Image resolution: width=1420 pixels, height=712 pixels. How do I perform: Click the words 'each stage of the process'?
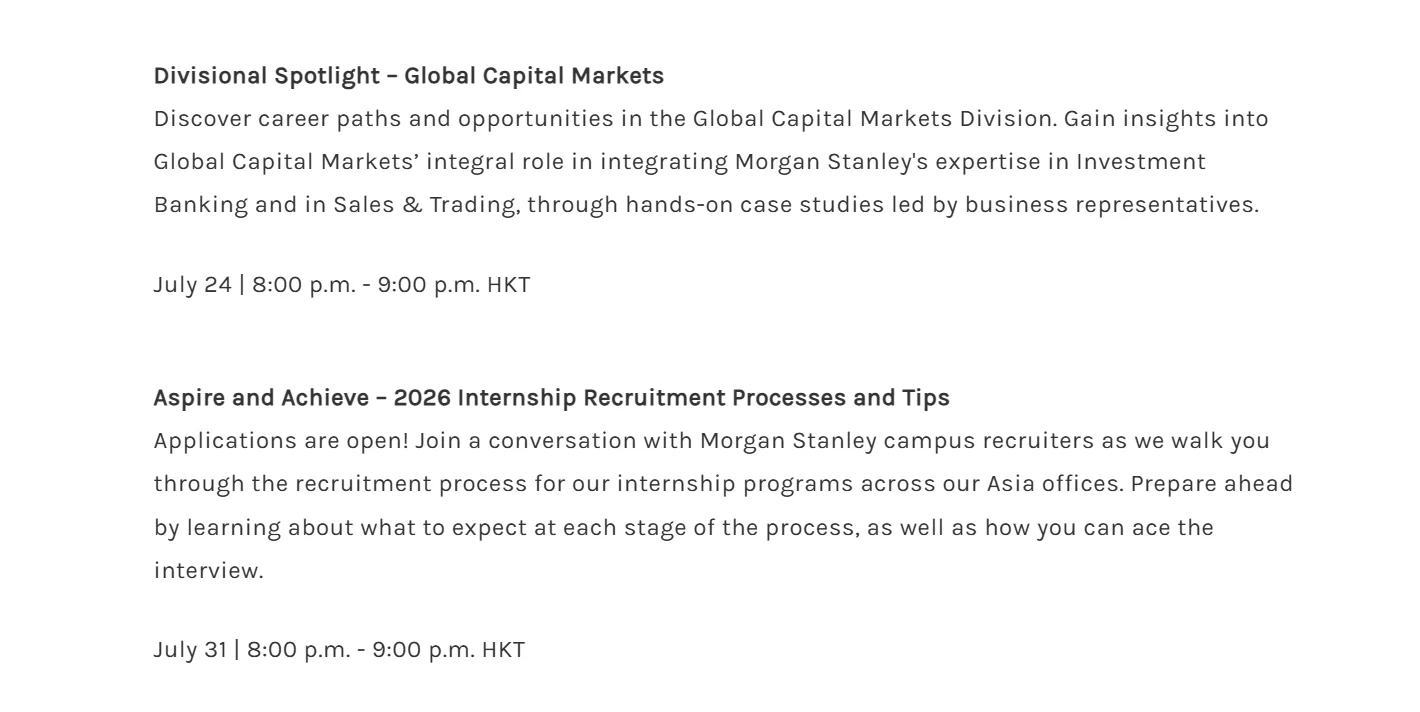pyautogui.click(x=709, y=528)
